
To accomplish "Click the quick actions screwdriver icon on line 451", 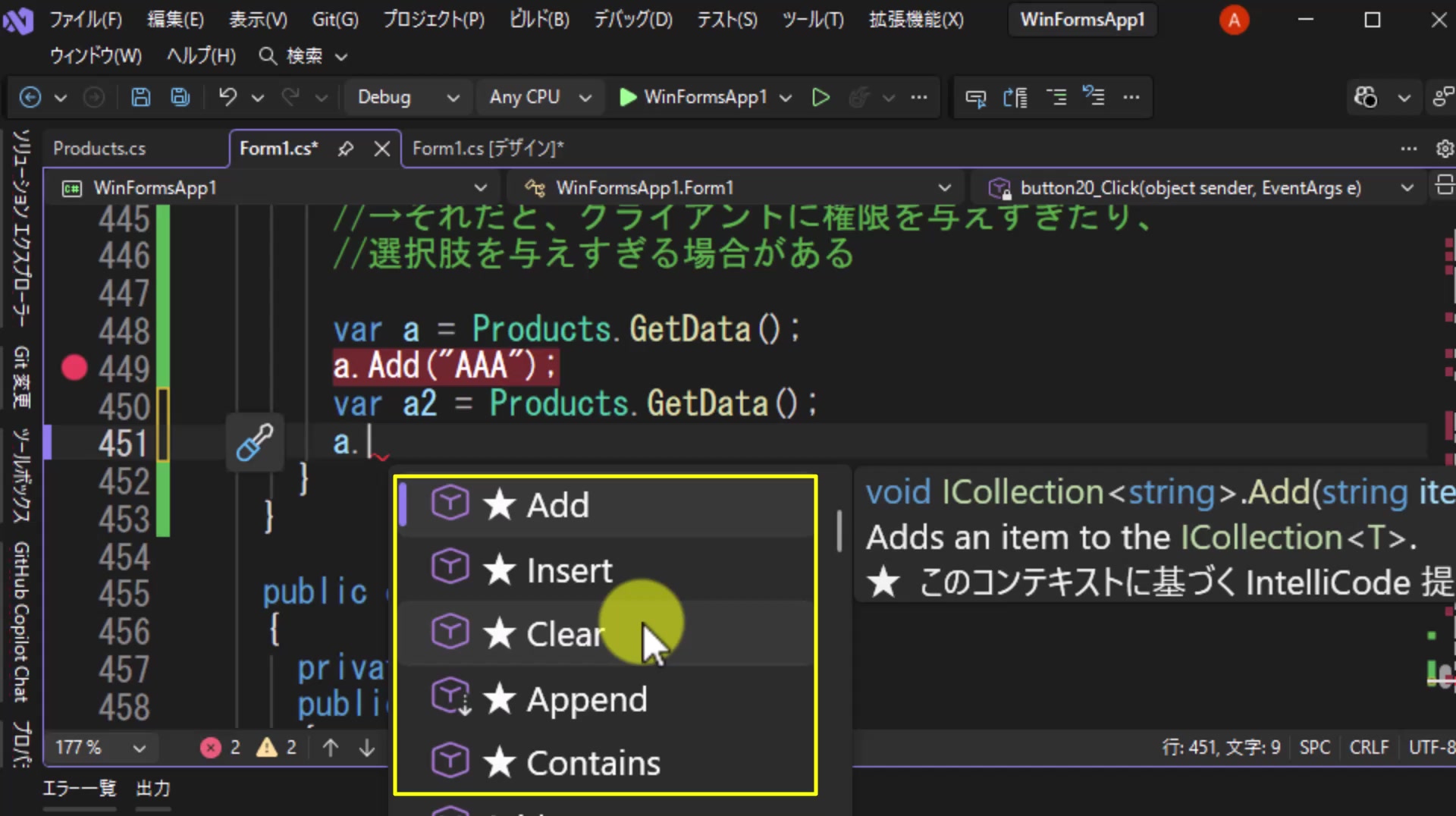I will coord(255,442).
